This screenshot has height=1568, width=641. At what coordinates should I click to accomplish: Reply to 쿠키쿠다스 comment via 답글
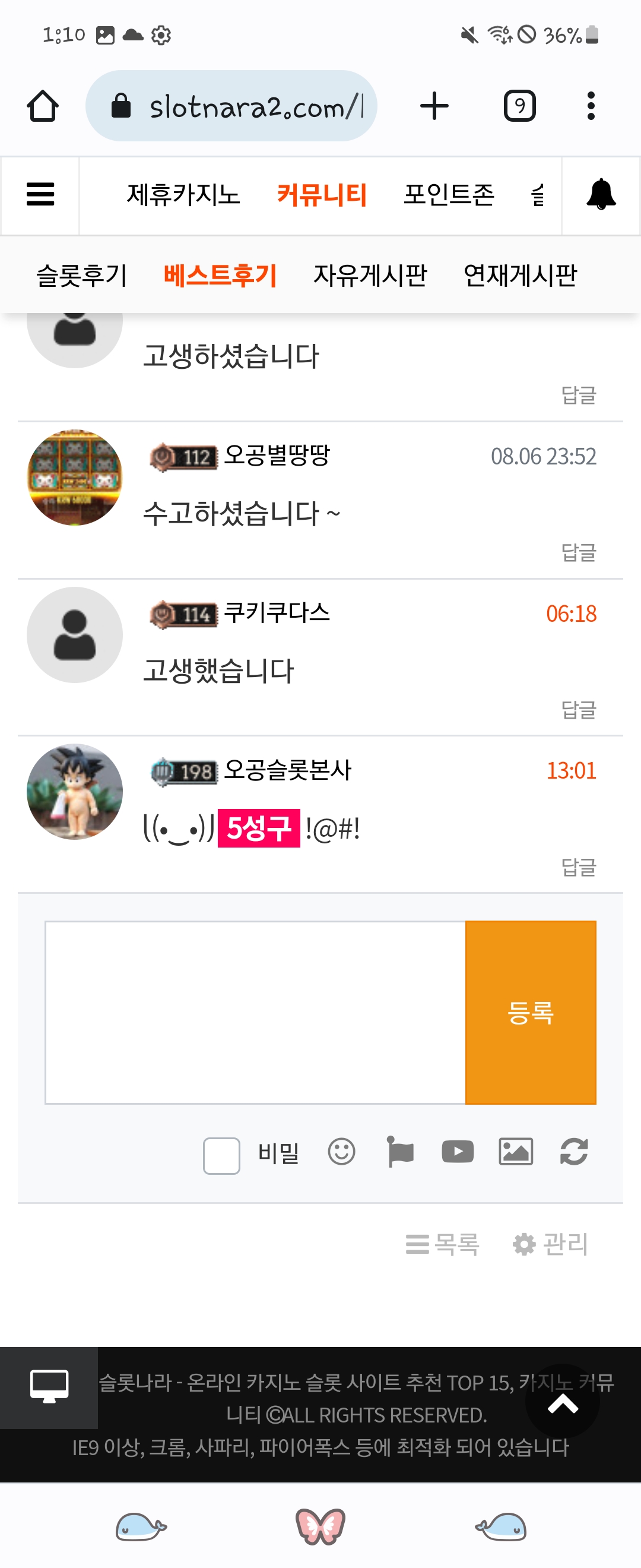(x=578, y=710)
